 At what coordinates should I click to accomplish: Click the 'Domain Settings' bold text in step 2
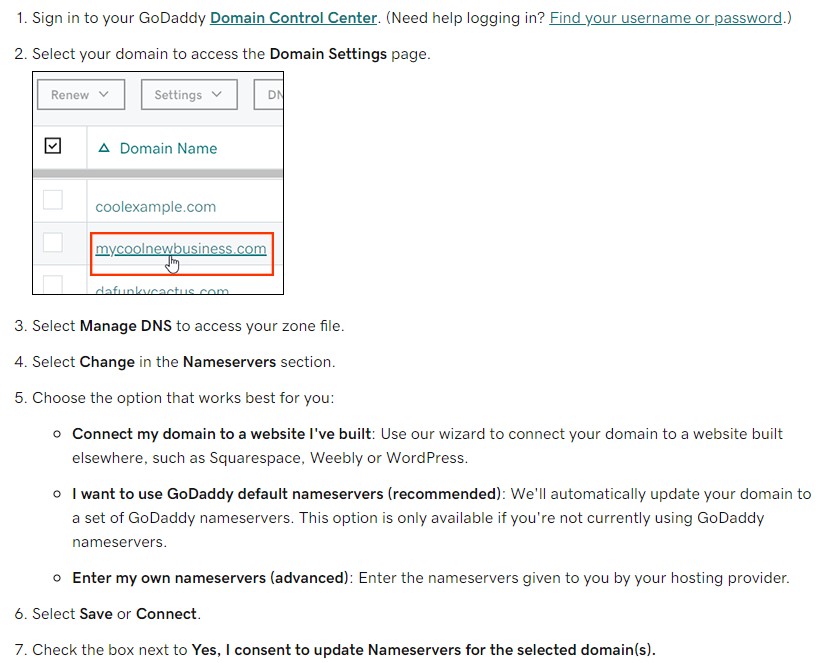click(328, 54)
